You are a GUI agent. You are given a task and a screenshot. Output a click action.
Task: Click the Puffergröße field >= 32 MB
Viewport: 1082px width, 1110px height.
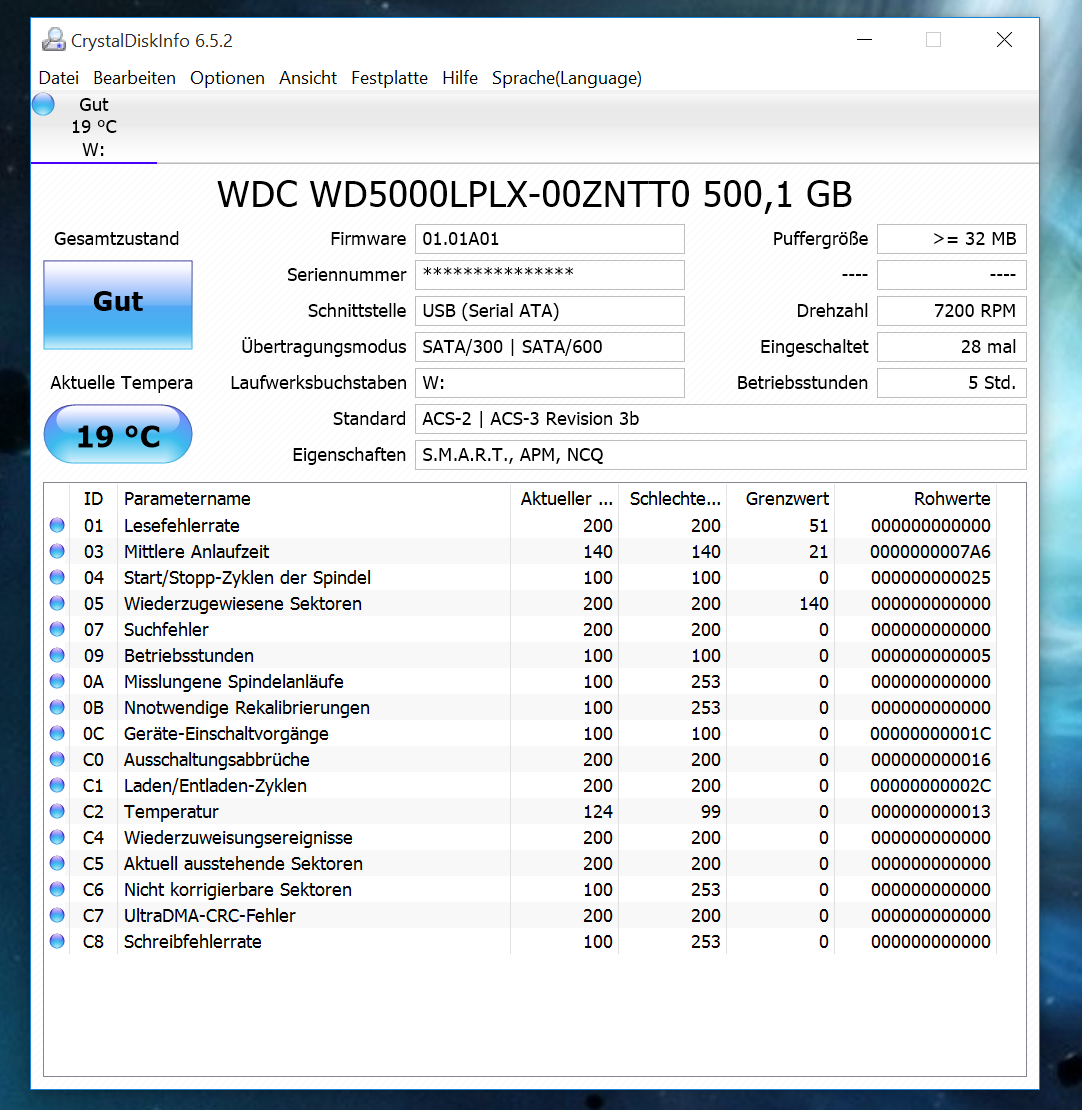click(x=952, y=239)
